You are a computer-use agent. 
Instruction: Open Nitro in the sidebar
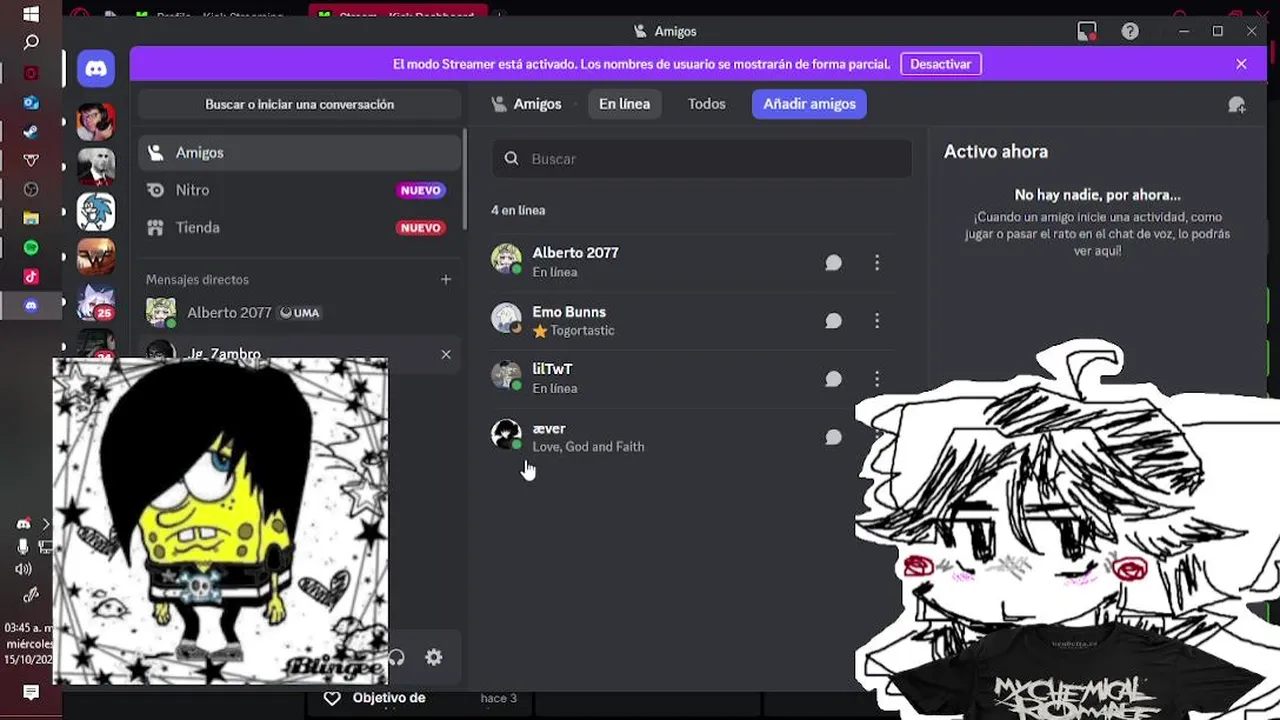coord(300,190)
